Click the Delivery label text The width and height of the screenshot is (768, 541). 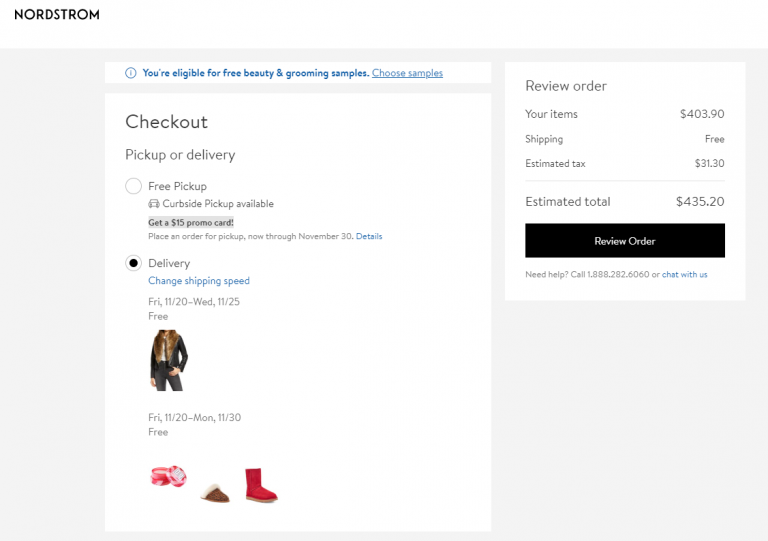click(x=169, y=263)
